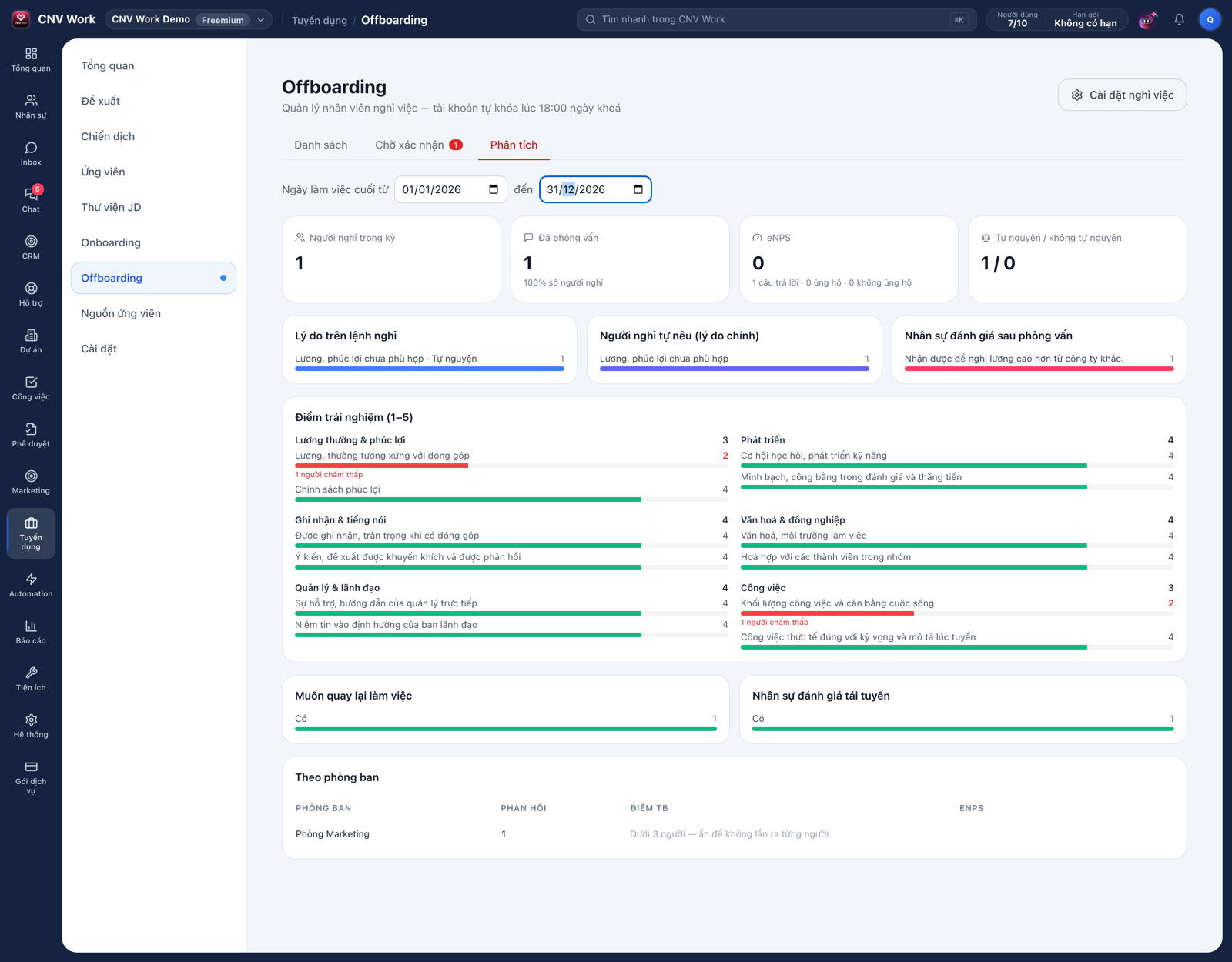Open the end date calendar picker
The height and width of the screenshot is (962, 1232).
point(638,189)
